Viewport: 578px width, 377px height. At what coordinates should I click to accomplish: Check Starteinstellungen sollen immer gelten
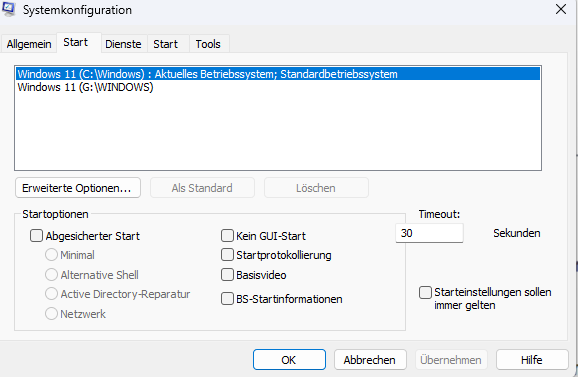pyautogui.click(x=425, y=293)
